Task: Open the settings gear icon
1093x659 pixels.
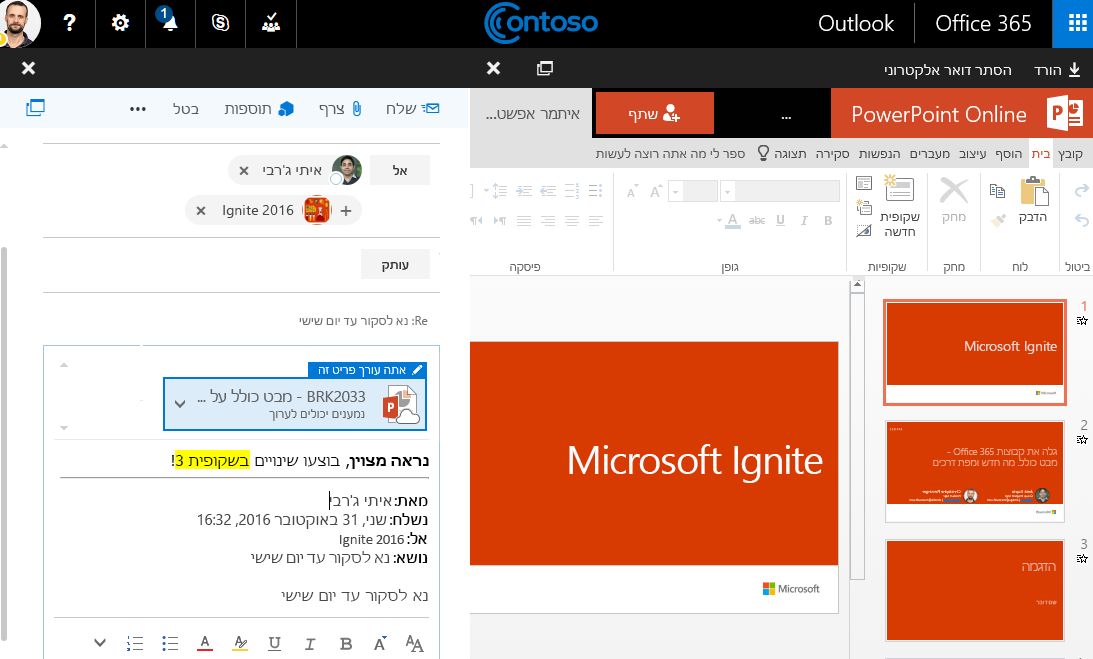Action: click(x=120, y=23)
